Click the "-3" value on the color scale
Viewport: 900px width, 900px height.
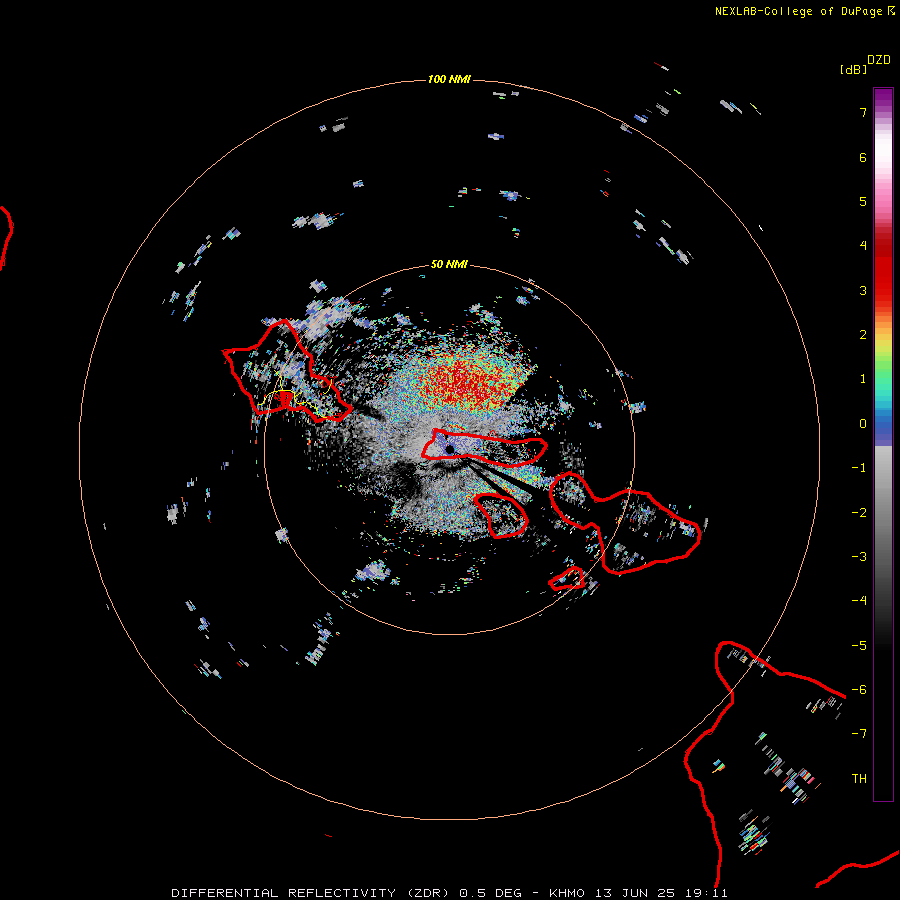[859, 557]
